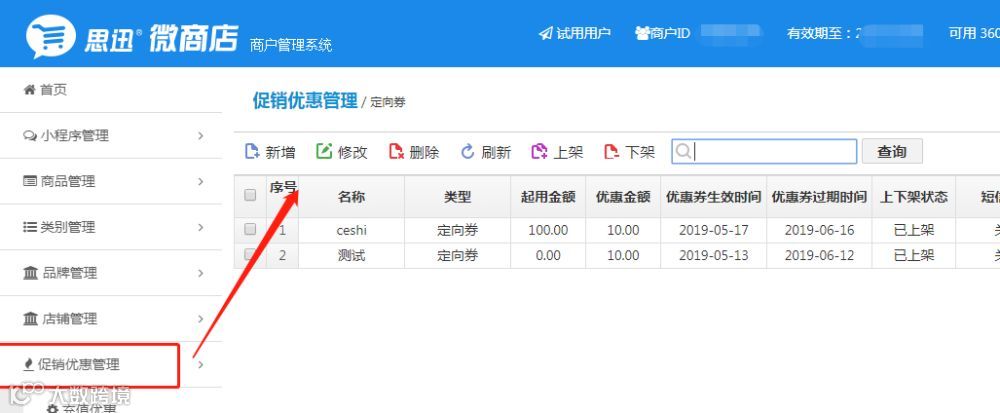The width and height of the screenshot is (1000, 413).
Task: Click the 删除 button label
Action: 424,152
